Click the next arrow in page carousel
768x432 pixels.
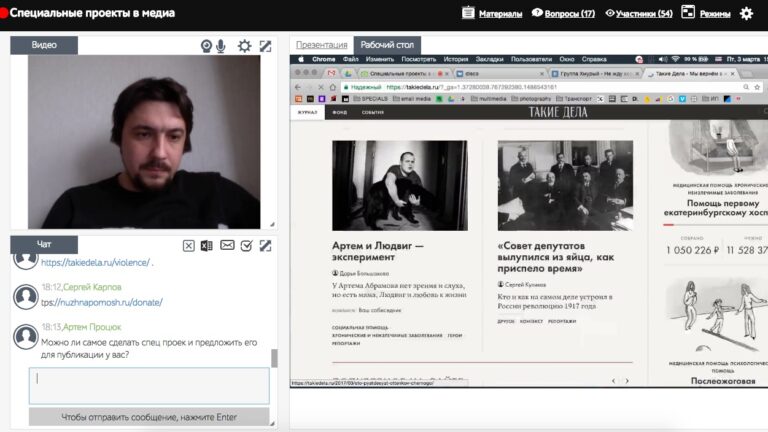[x=627, y=381]
